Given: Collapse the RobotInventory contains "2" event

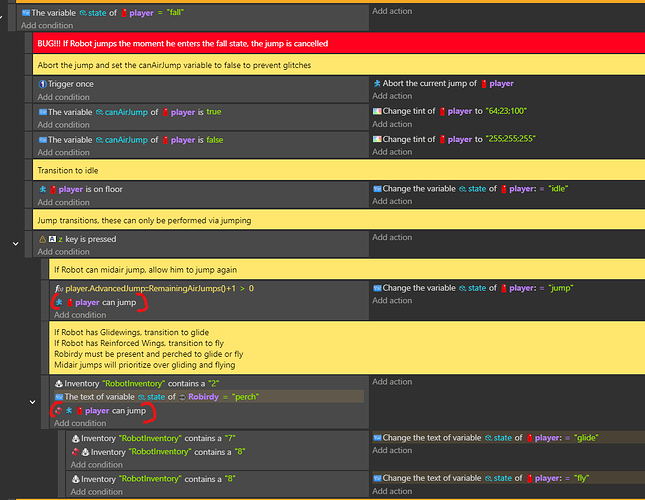Looking at the screenshot, I should [x=35, y=402].
